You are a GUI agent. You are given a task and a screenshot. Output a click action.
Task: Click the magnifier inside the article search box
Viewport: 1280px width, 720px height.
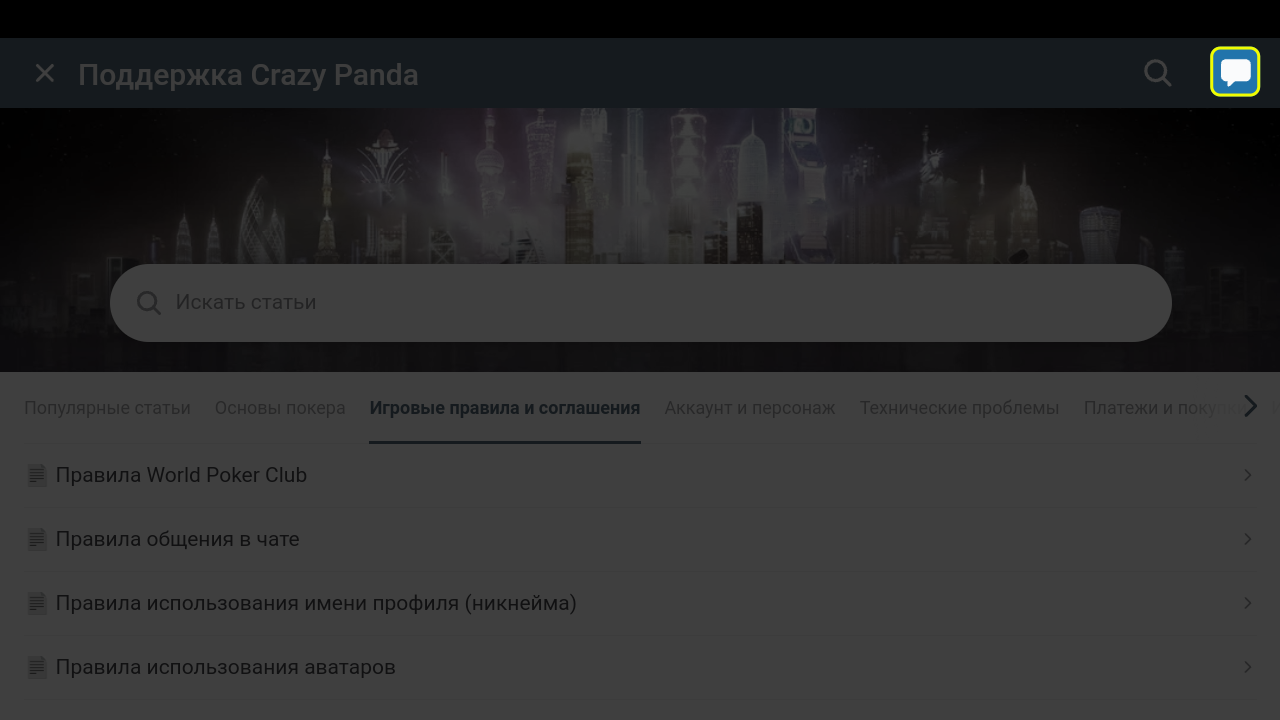tap(149, 303)
